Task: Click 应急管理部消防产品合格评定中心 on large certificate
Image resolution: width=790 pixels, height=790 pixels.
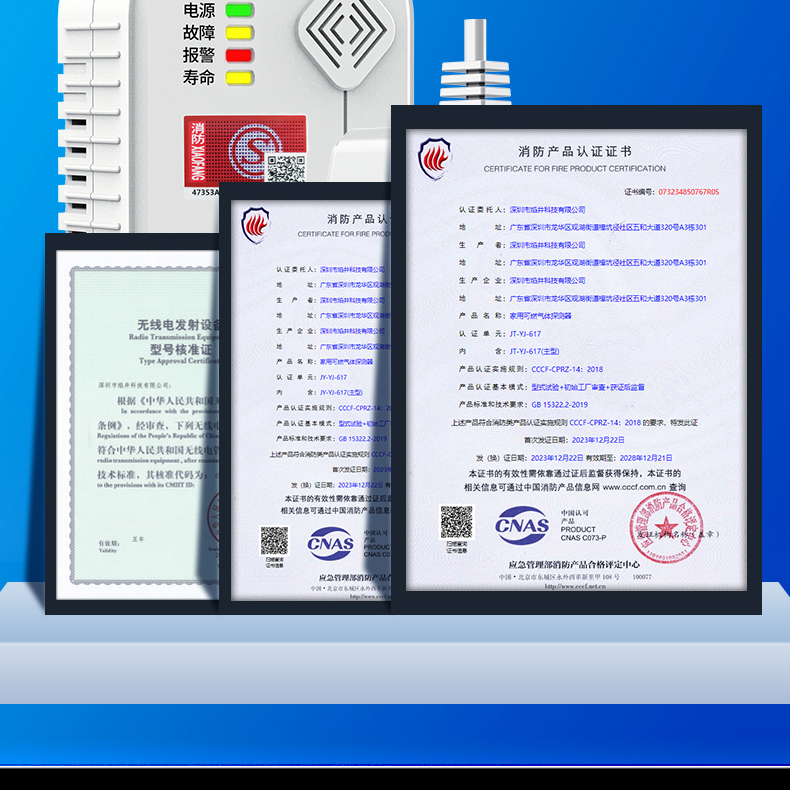Action: [x=574, y=565]
